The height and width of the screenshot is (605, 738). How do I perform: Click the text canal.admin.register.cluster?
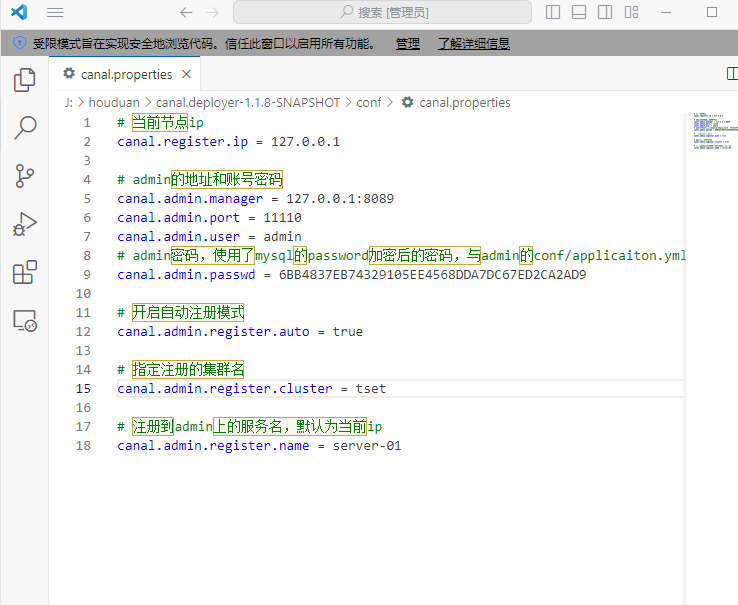pos(225,388)
